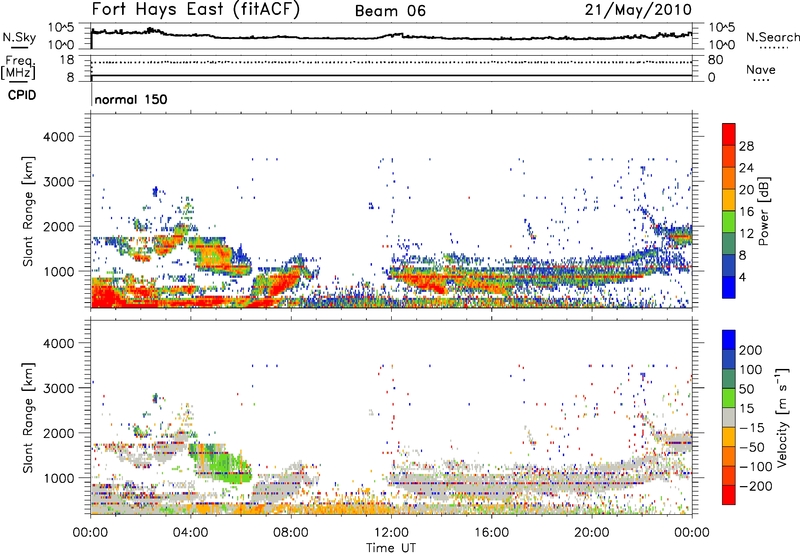
Task: Click the "4000" tick on power panel
Action: pyautogui.click(x=59, y=137)
